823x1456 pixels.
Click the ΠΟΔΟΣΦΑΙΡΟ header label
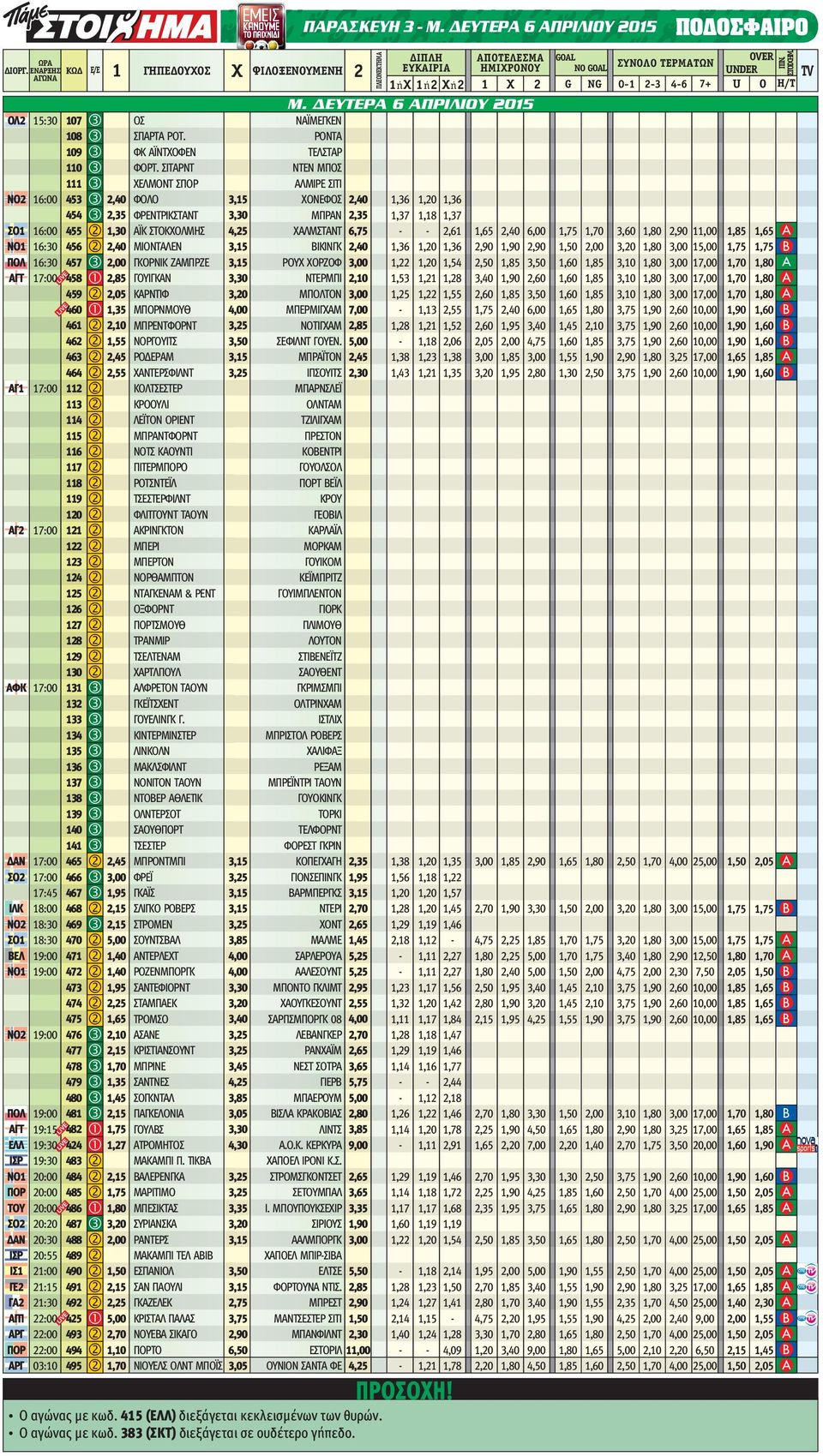pos(742,27)
